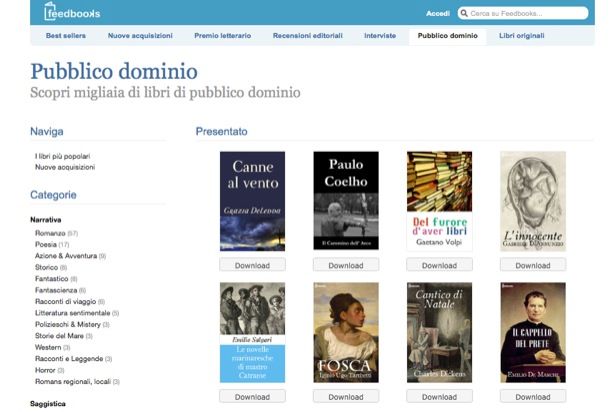This screenshot has width=610, height=412.
Task: Open Racconti e Leggende category
Action: point(69,359)
